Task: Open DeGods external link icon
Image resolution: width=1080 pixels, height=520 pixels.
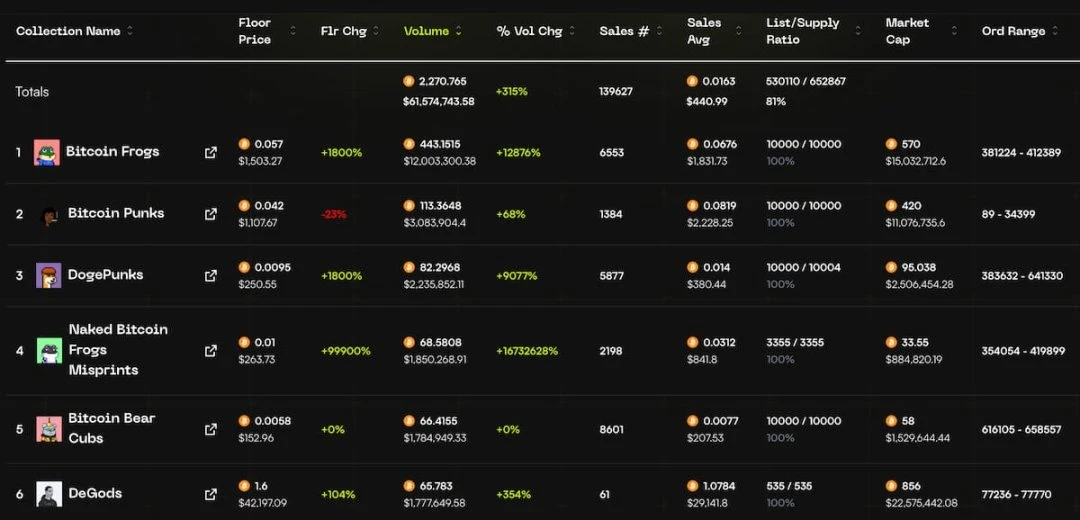Action: tap(210, 494)
